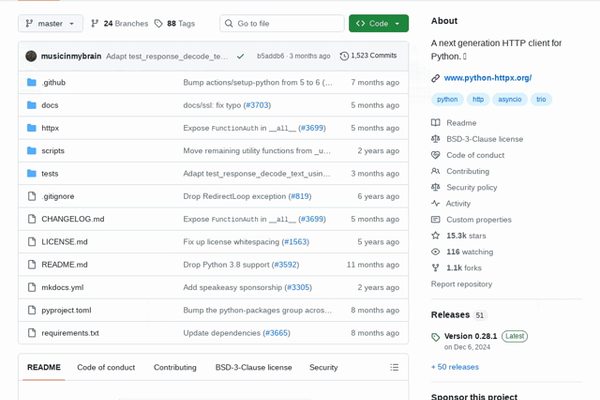Image resolution: width=600 pixels, height=400 pixels.
Task: Open the README outline list icon
Action: tap(394, 367)
